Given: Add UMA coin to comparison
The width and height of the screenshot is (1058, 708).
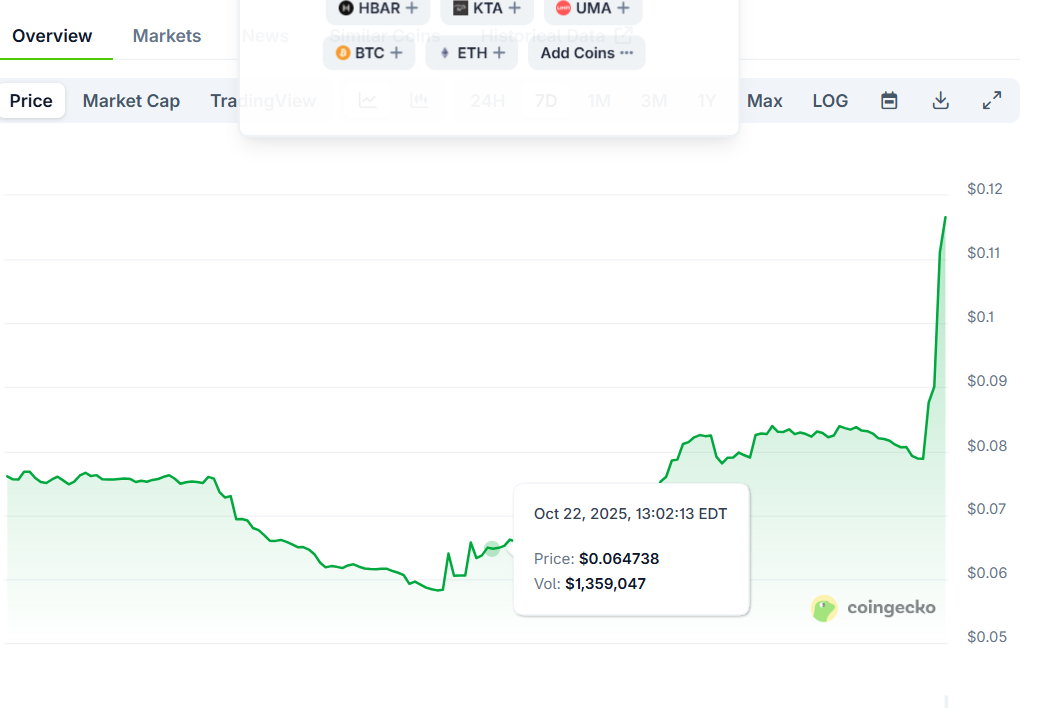Looking at the screenshot, I should (592, 9).
